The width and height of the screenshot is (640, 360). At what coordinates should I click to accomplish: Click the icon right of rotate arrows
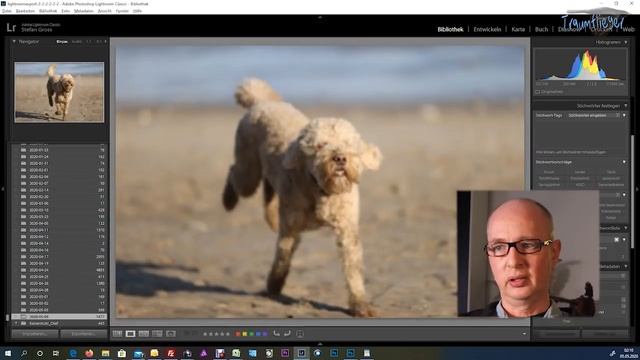(300, 334)
